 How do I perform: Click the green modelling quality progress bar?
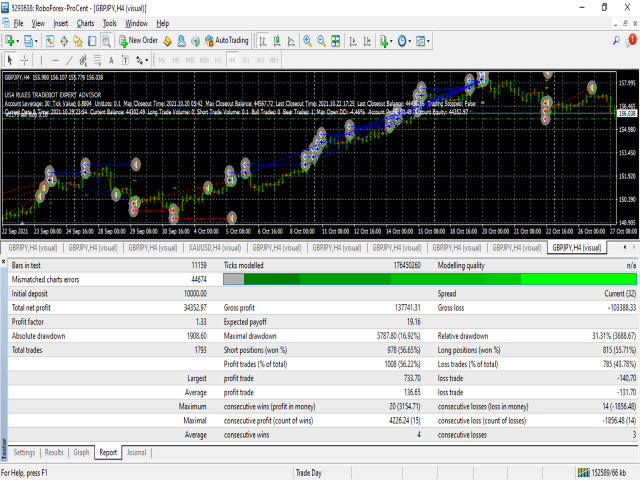tap(429, 279)
